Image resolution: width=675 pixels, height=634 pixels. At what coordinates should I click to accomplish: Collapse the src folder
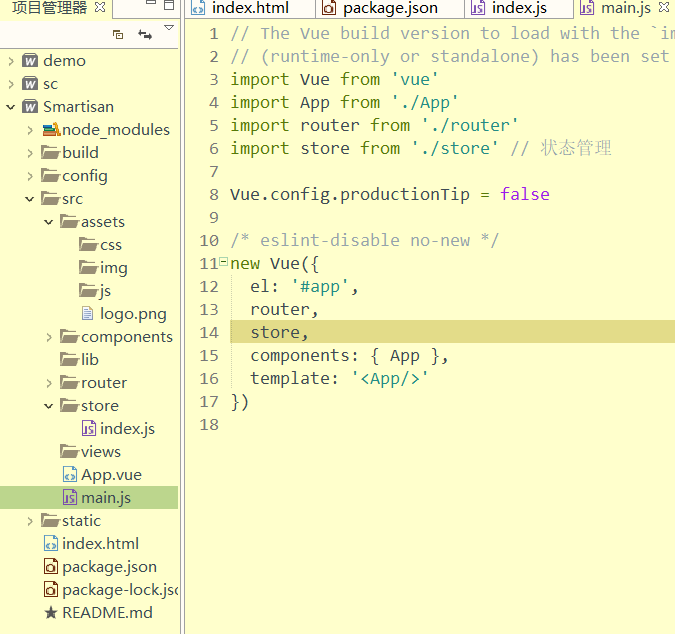[x=30, y=199]
